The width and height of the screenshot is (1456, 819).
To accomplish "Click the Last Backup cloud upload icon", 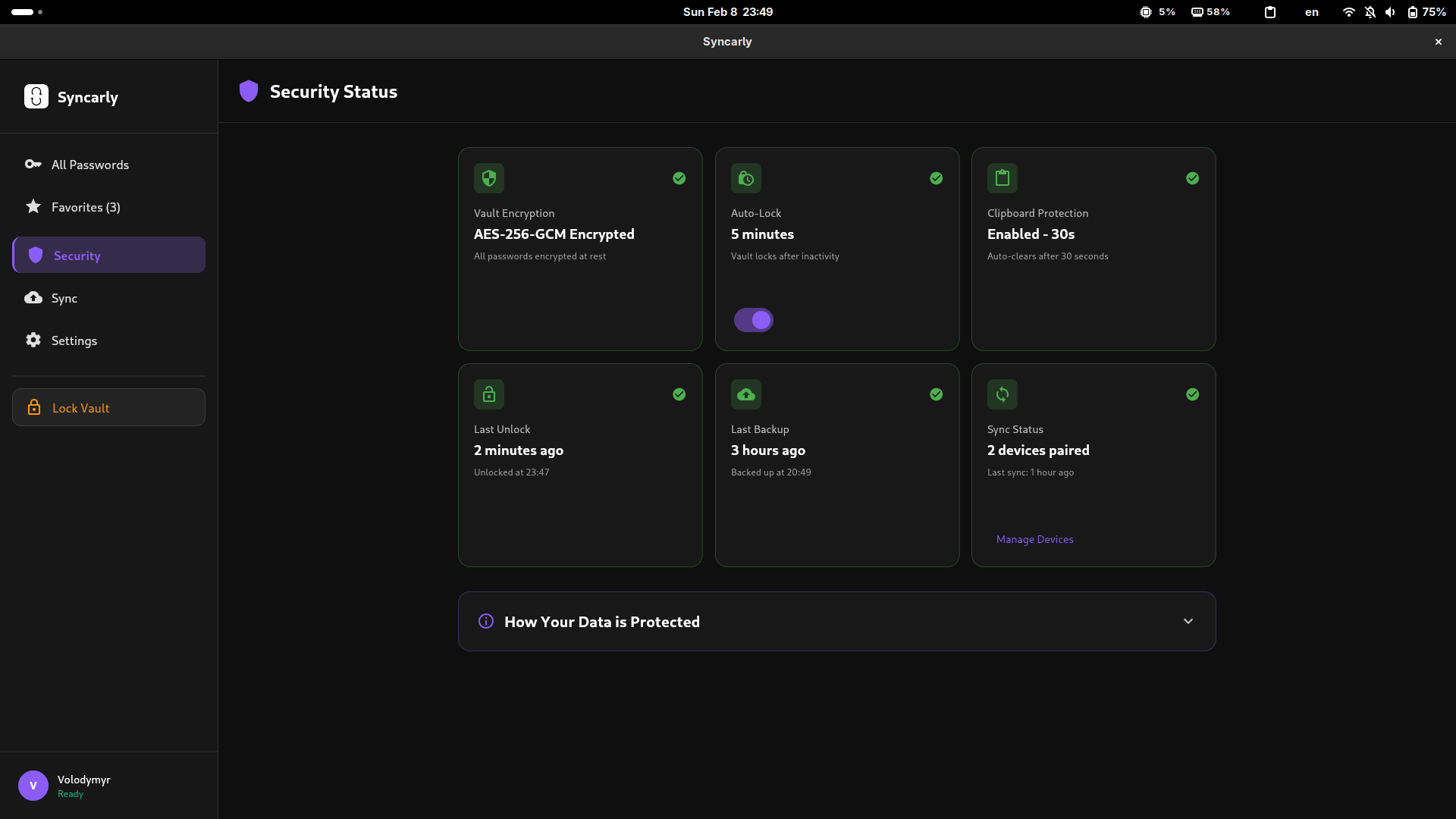I will [745, 394].
